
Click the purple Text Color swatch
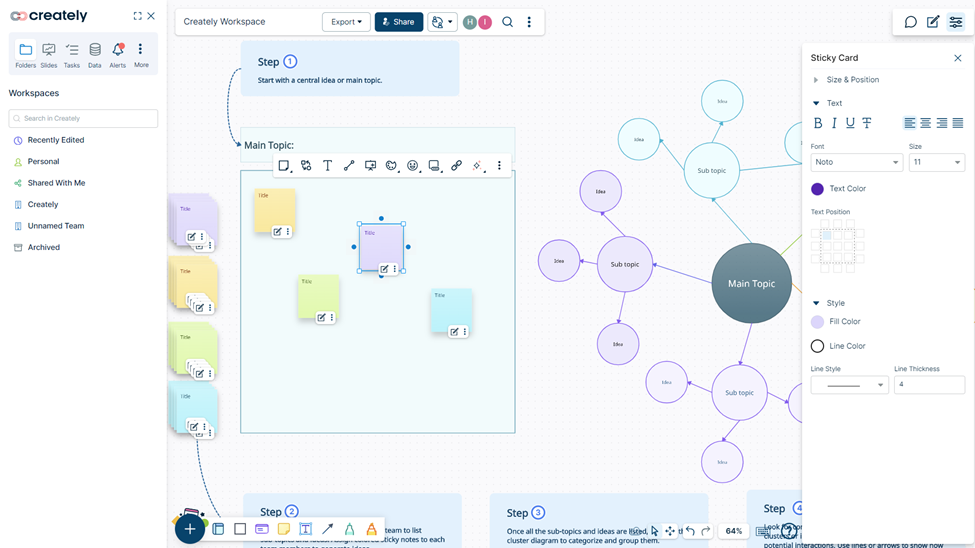(x=818, y=189)
